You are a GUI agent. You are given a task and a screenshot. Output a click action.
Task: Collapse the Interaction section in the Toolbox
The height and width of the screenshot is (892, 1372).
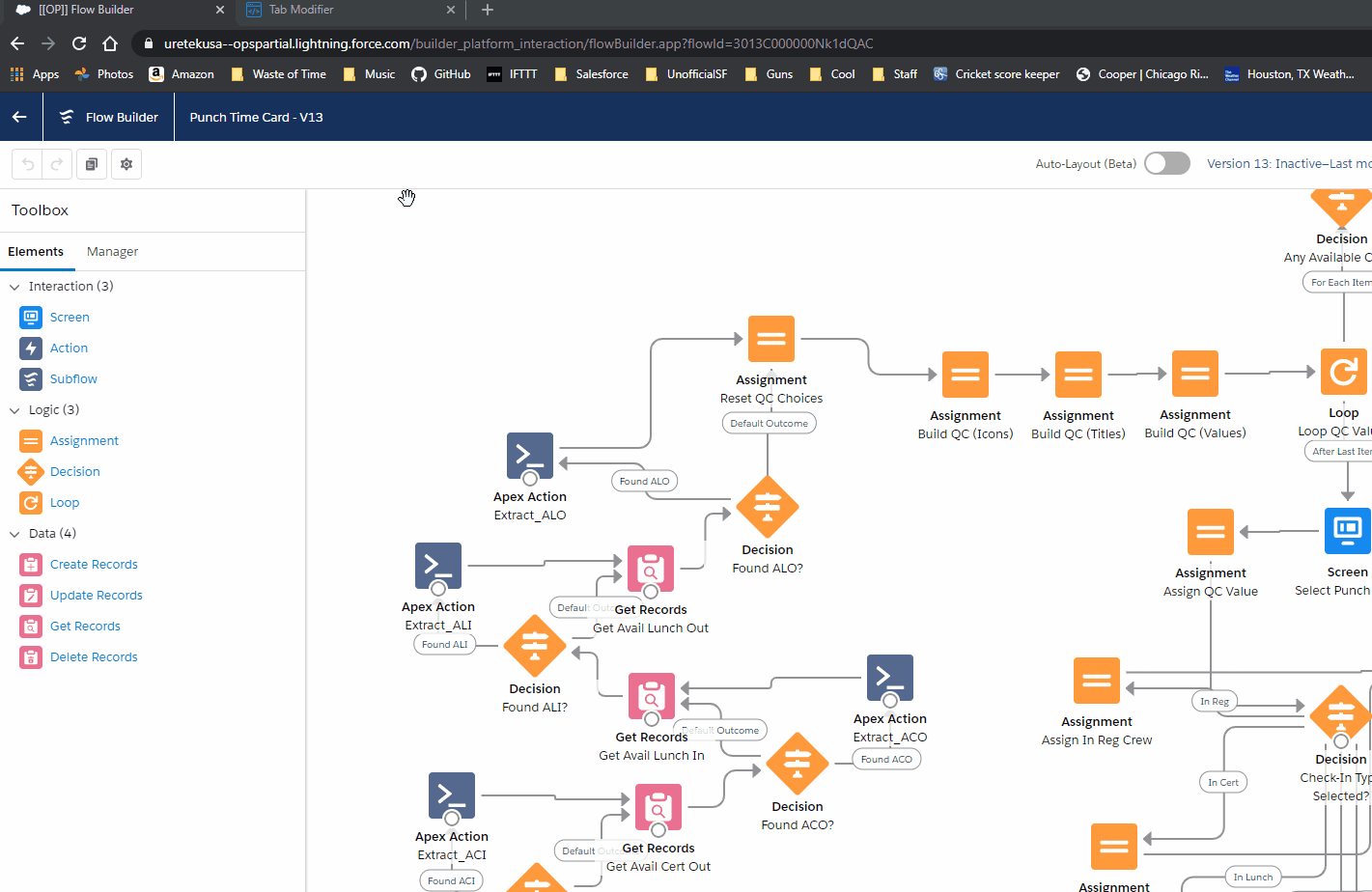pos(14,286)
